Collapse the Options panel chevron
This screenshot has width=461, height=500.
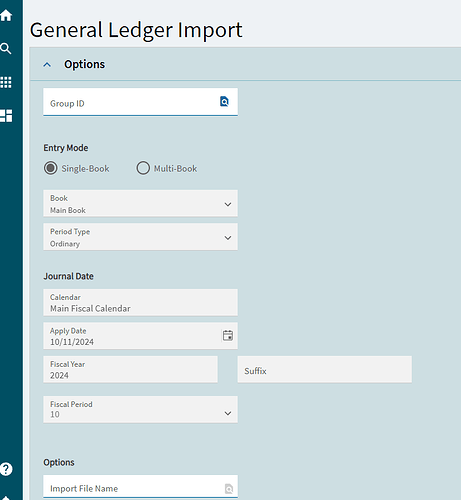[47, 65]
